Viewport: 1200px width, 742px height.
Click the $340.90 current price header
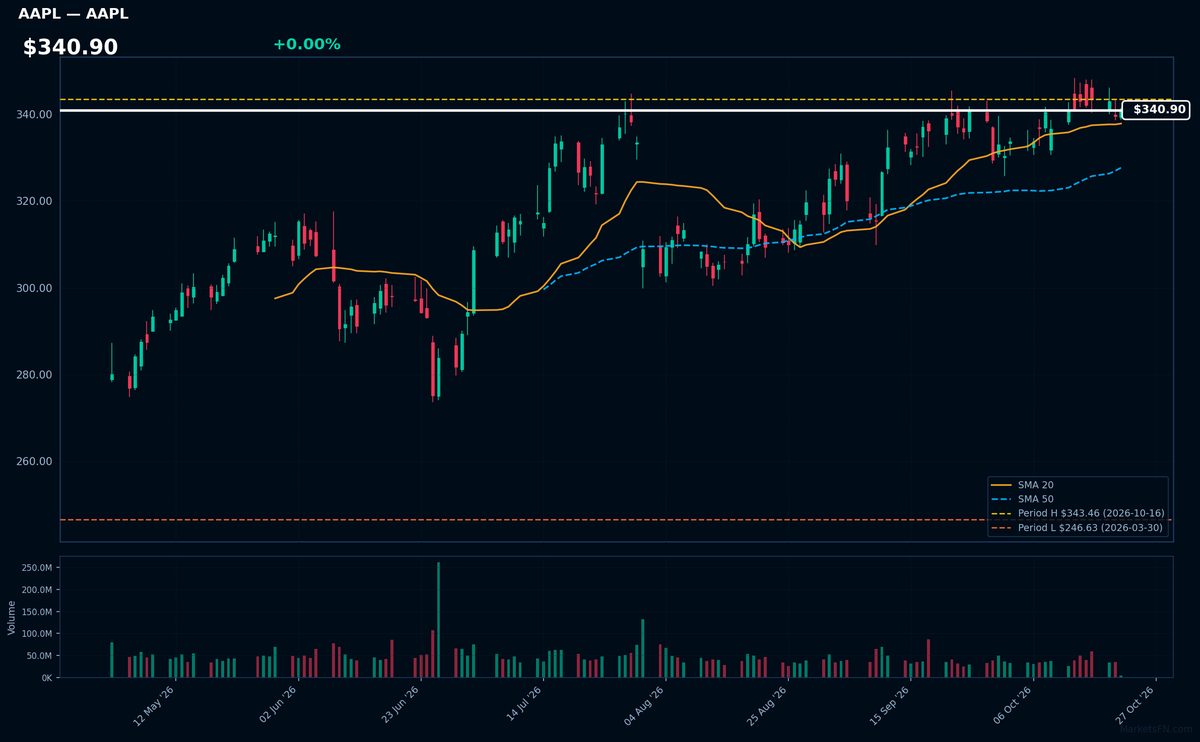[70, 47]
